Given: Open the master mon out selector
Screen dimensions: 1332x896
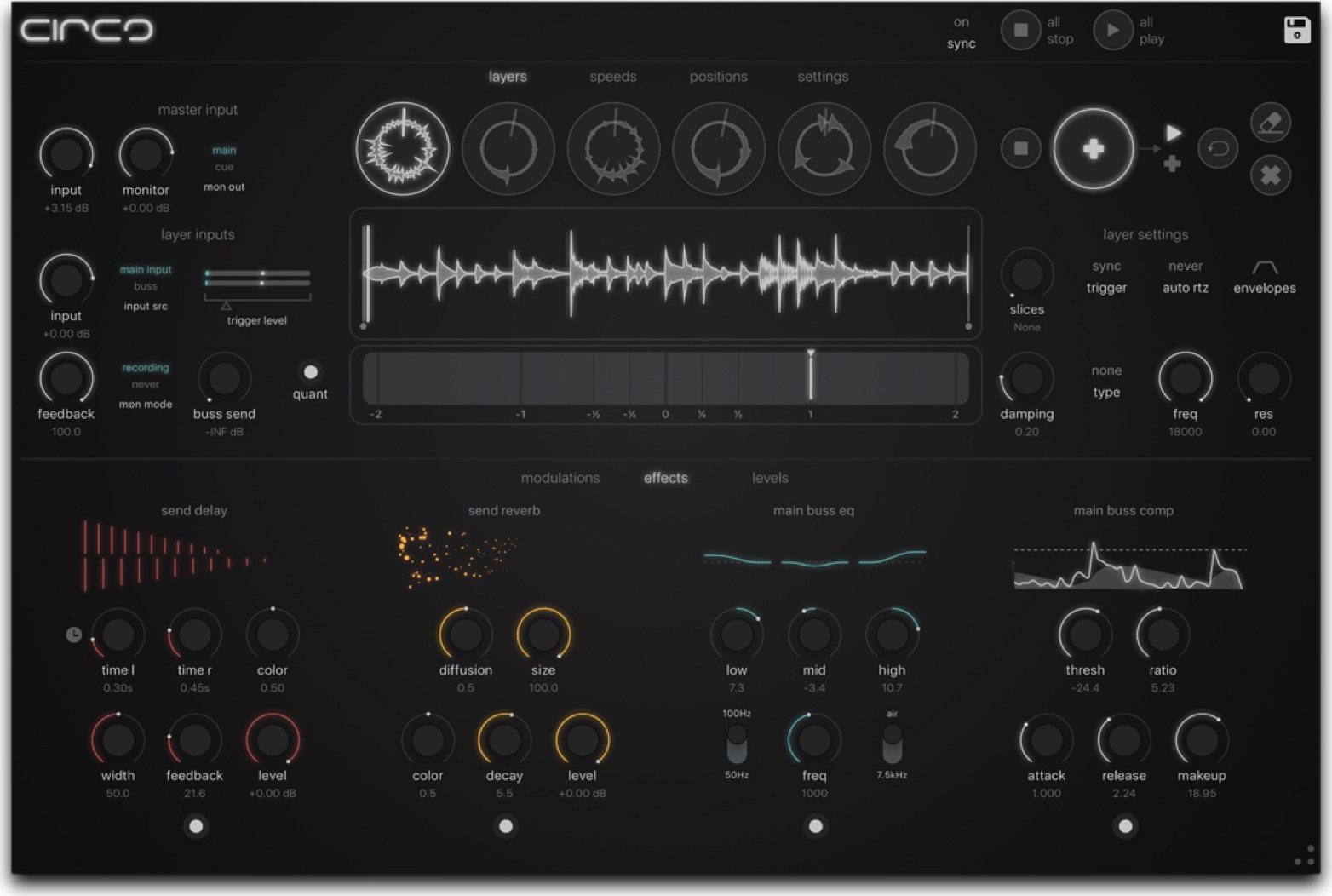Looking at the screenshot, I should pyautogui.click(x=224, y=168).
